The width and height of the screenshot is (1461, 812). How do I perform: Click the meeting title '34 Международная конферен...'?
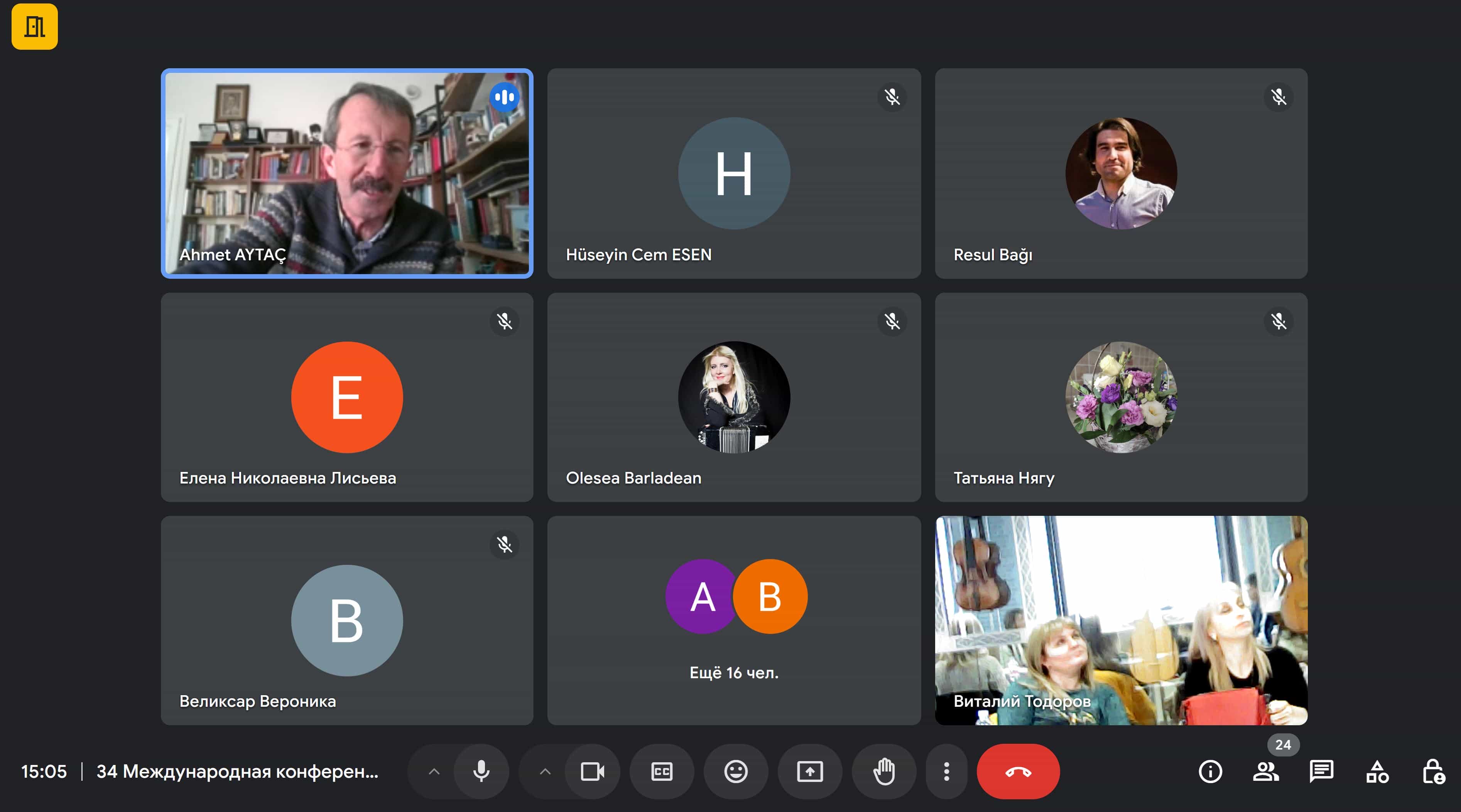[x=237, y=771]
